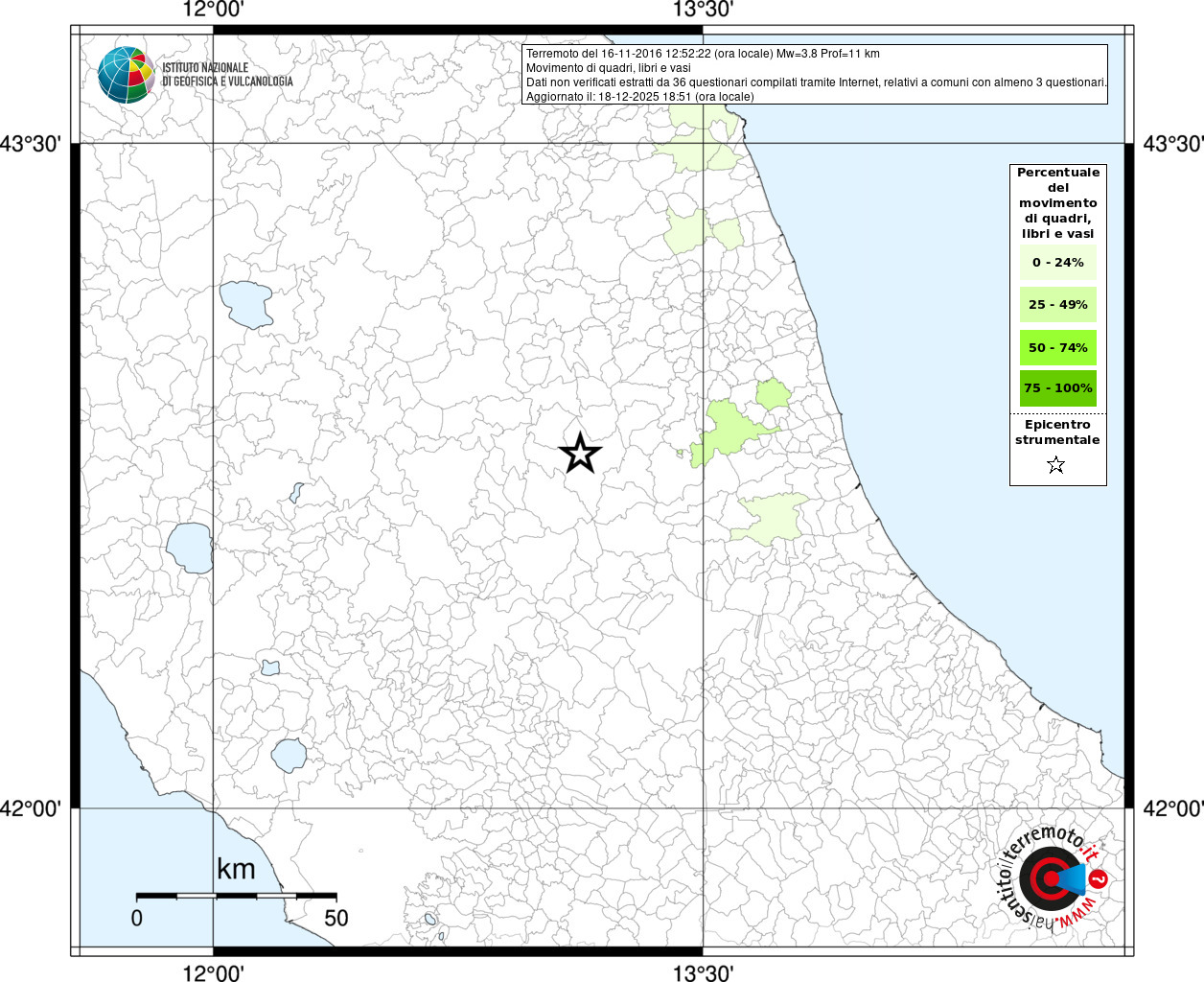Select the 25 - 49% legend swatch
1204x982 pixels.
pyautogui.click(x=1058, y=304)
